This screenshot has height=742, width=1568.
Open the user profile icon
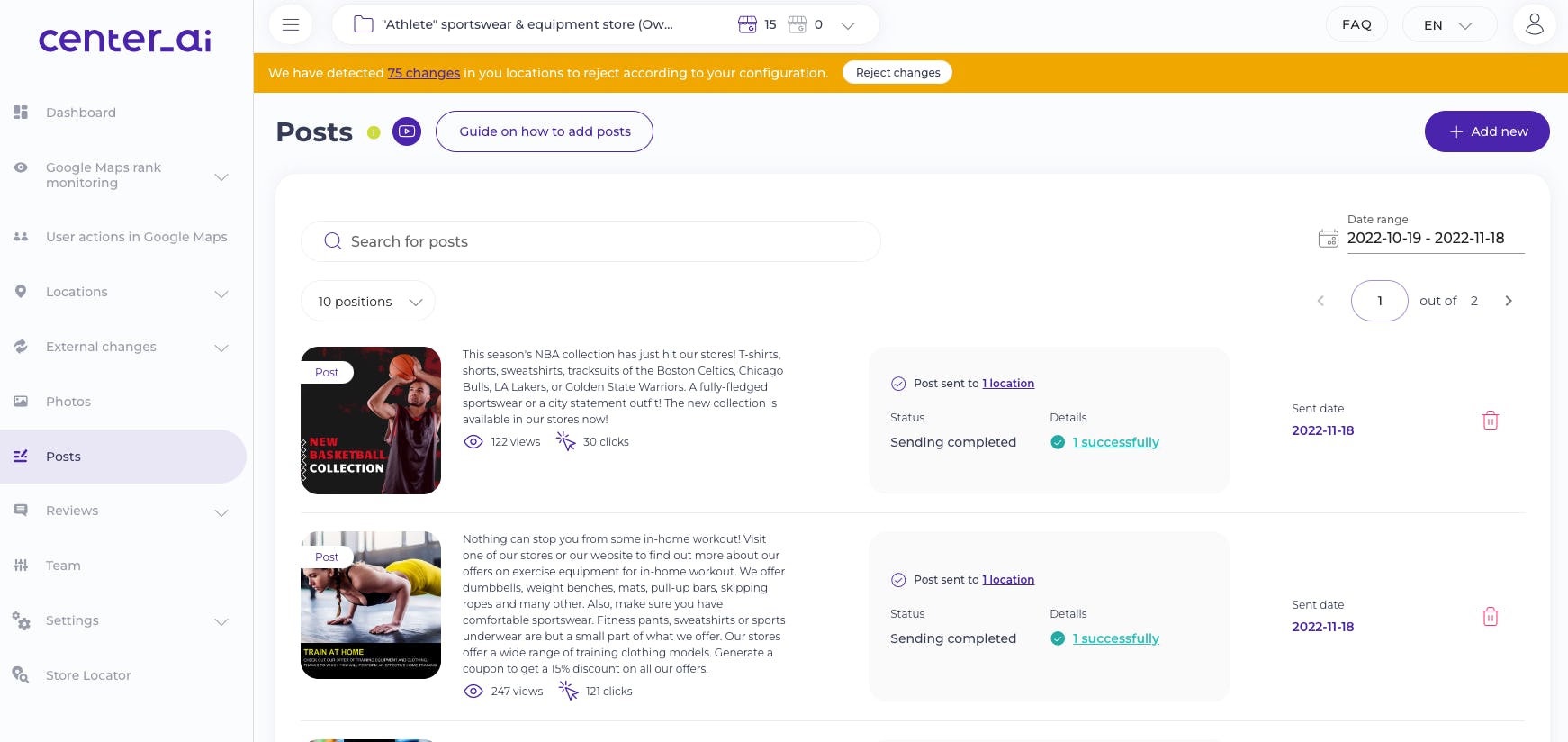click(1534, 25)
